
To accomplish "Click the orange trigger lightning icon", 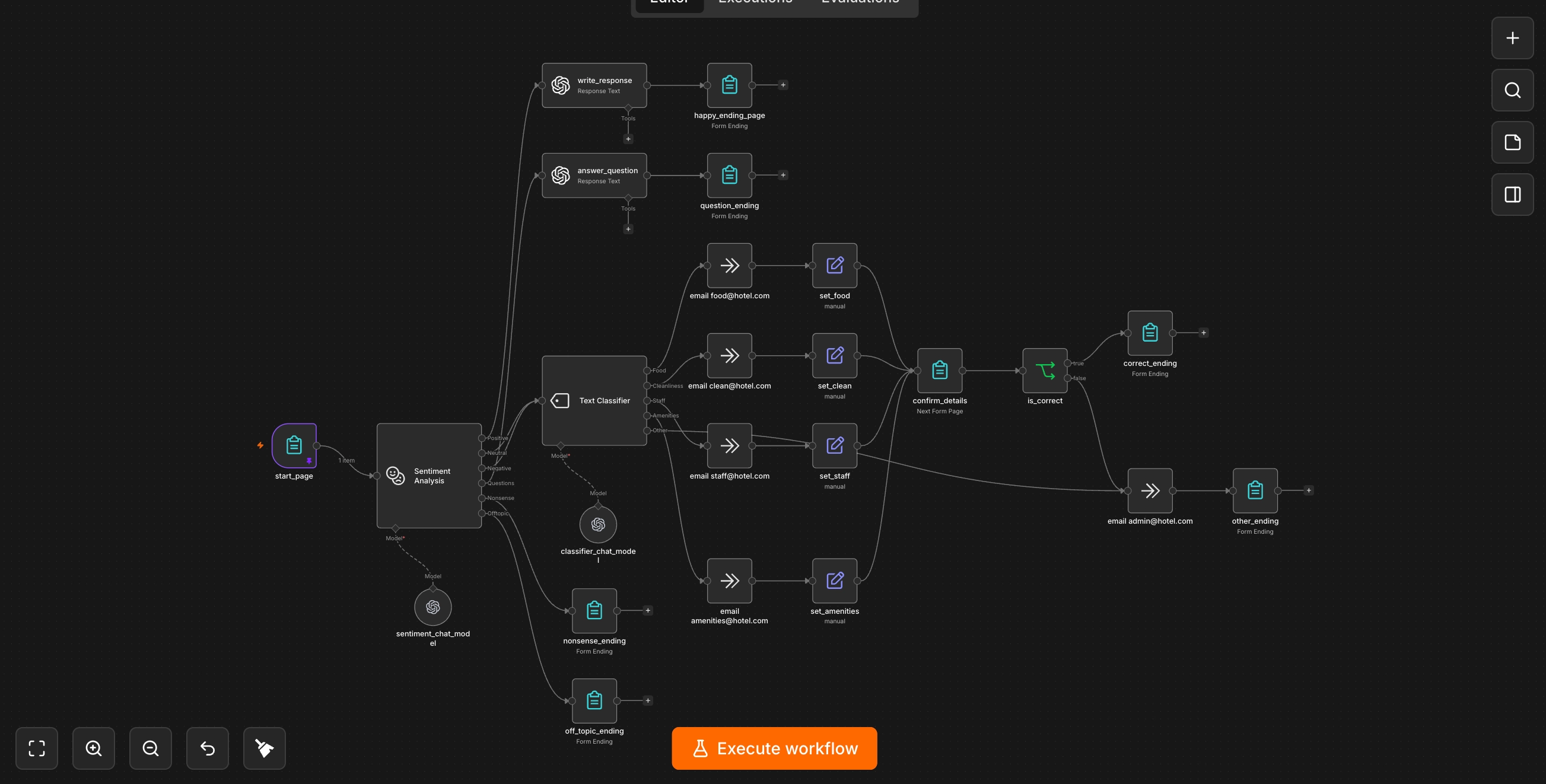I will pyautogui.click(x=260, y=445).
